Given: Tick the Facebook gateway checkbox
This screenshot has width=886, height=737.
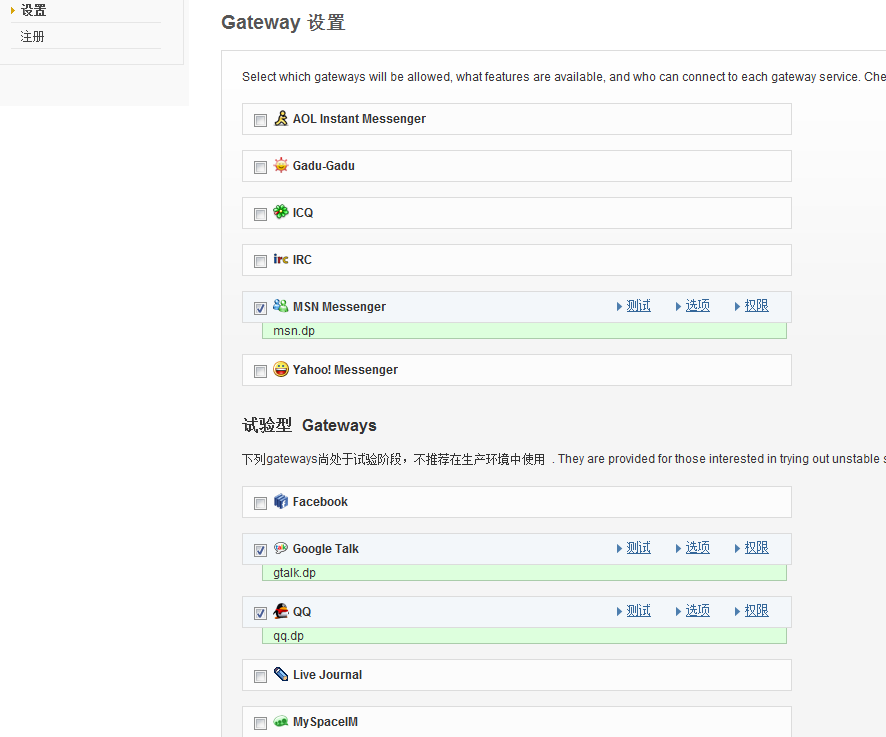Looking at the screenshot, I should coord(260,503).
